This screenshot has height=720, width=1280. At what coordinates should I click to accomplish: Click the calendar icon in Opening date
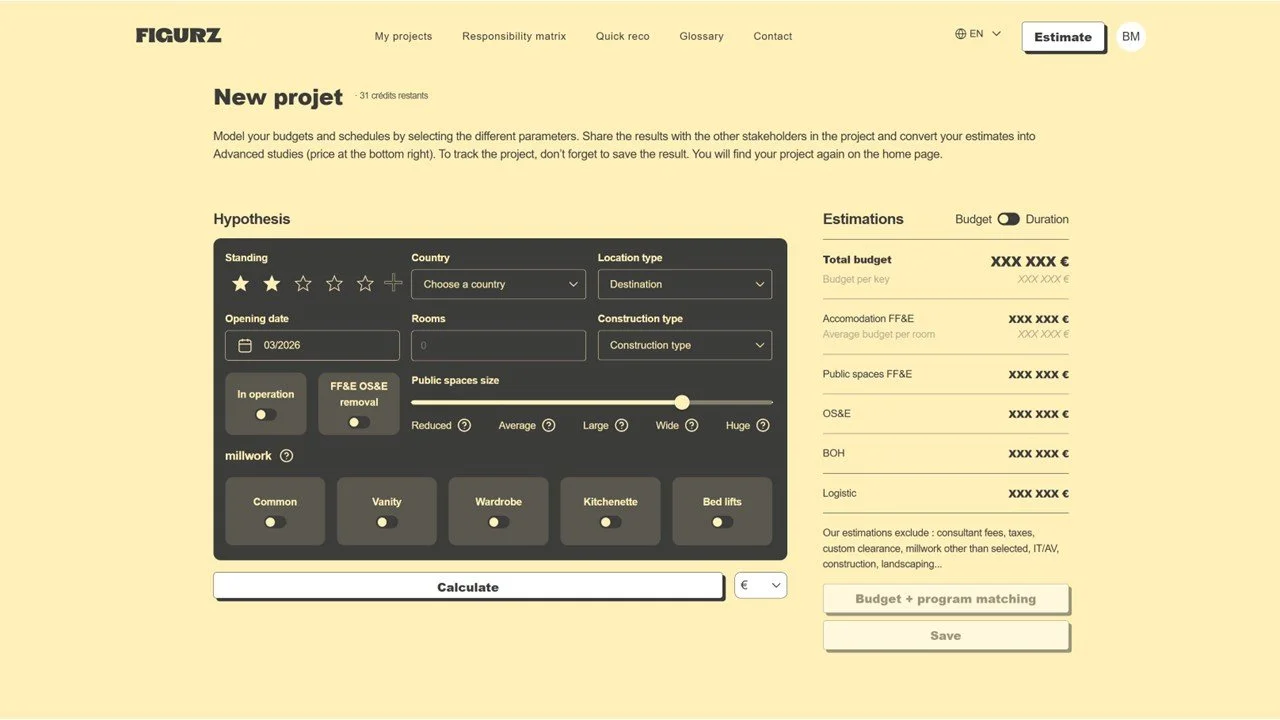pos(245,346)
